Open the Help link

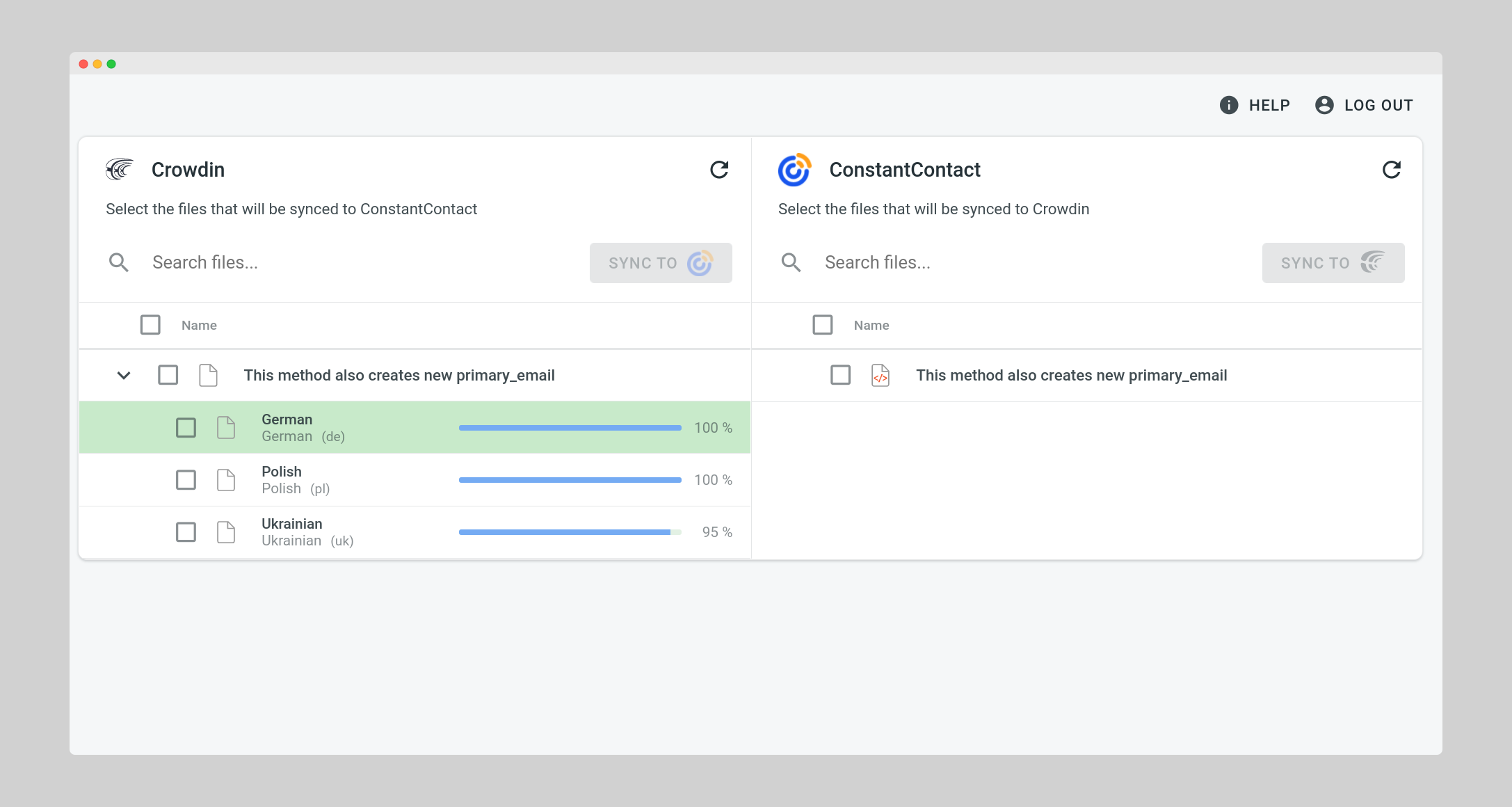[1255, 105]
